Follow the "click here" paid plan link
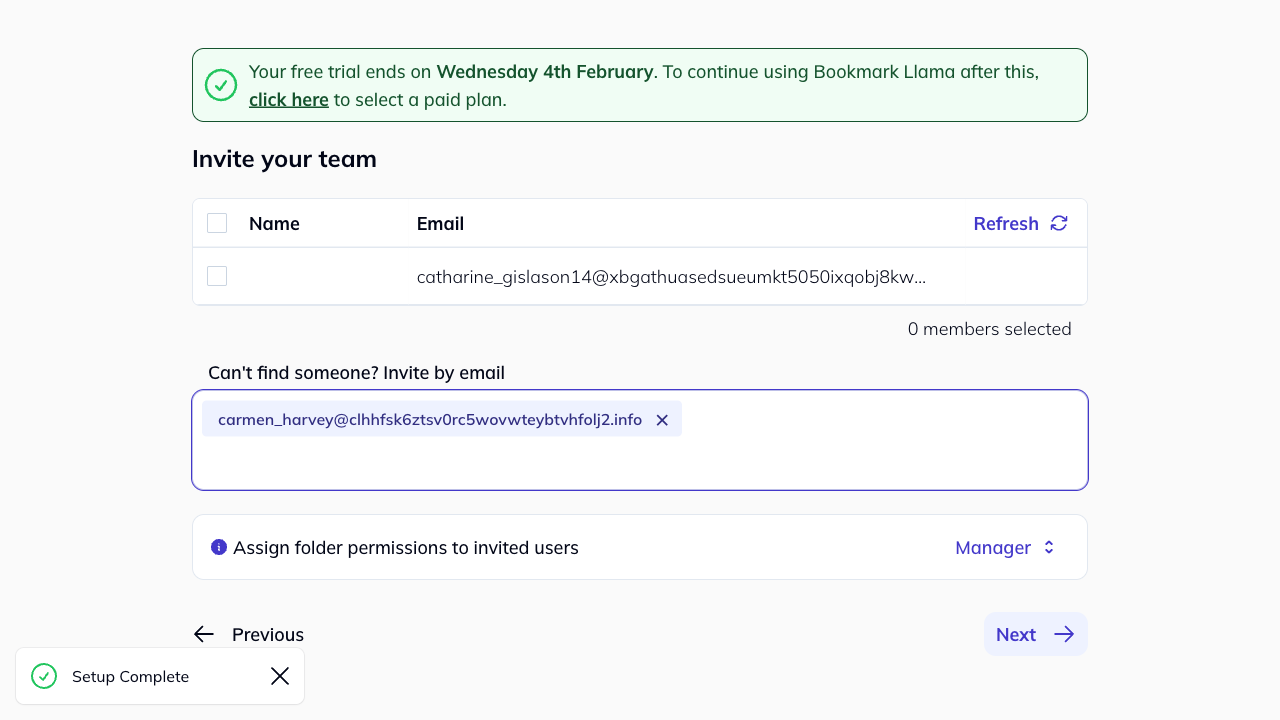 pyautogui.click(x=288, y=100)
